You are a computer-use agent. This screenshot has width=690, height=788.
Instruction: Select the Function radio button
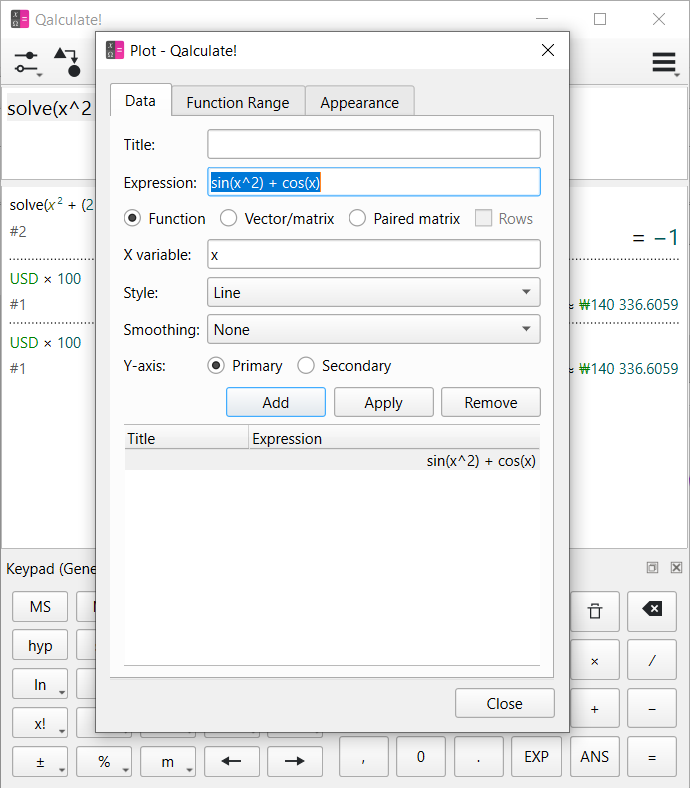(132, 218)
